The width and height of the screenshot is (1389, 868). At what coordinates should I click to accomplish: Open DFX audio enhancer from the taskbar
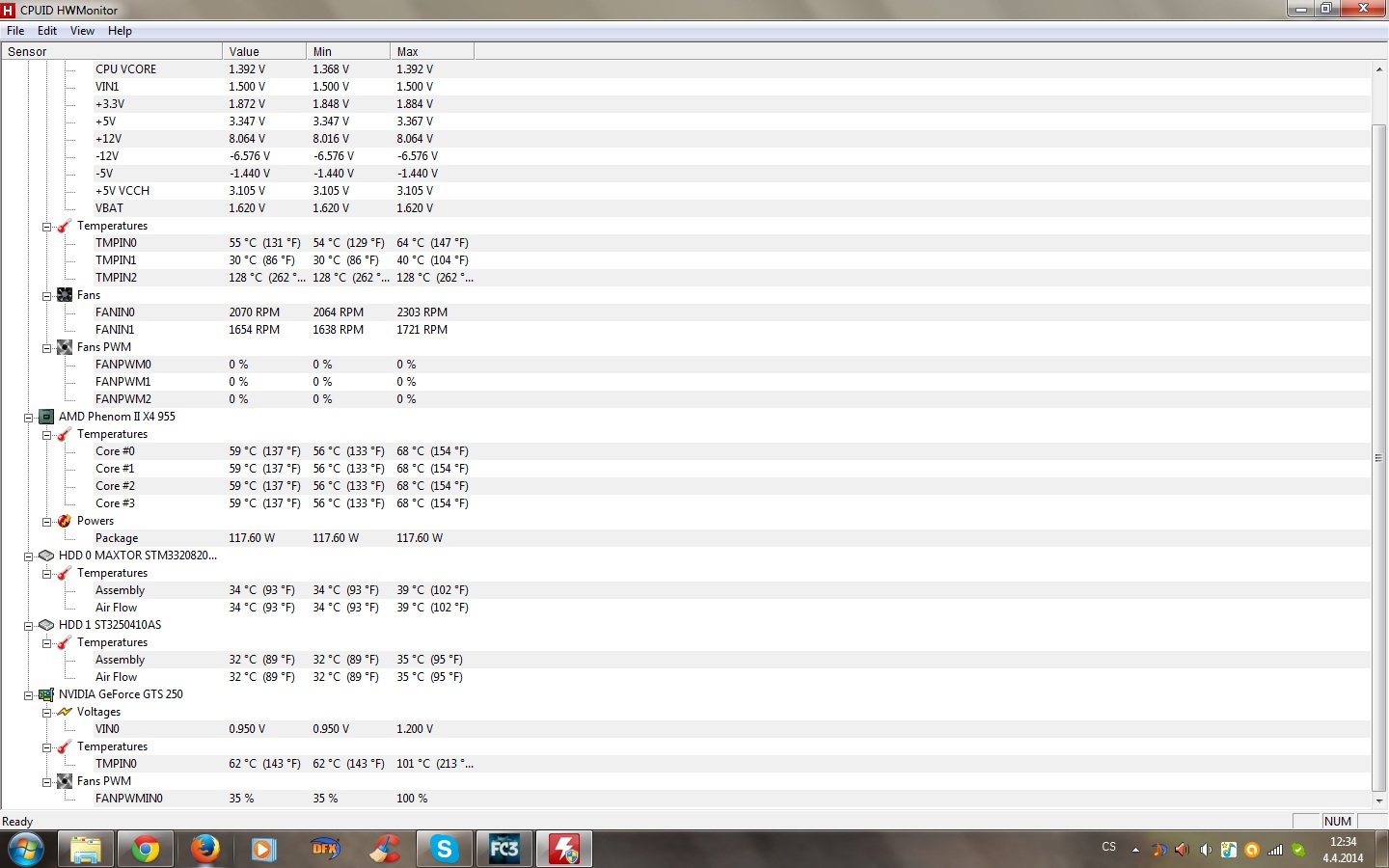click(325, 850)
